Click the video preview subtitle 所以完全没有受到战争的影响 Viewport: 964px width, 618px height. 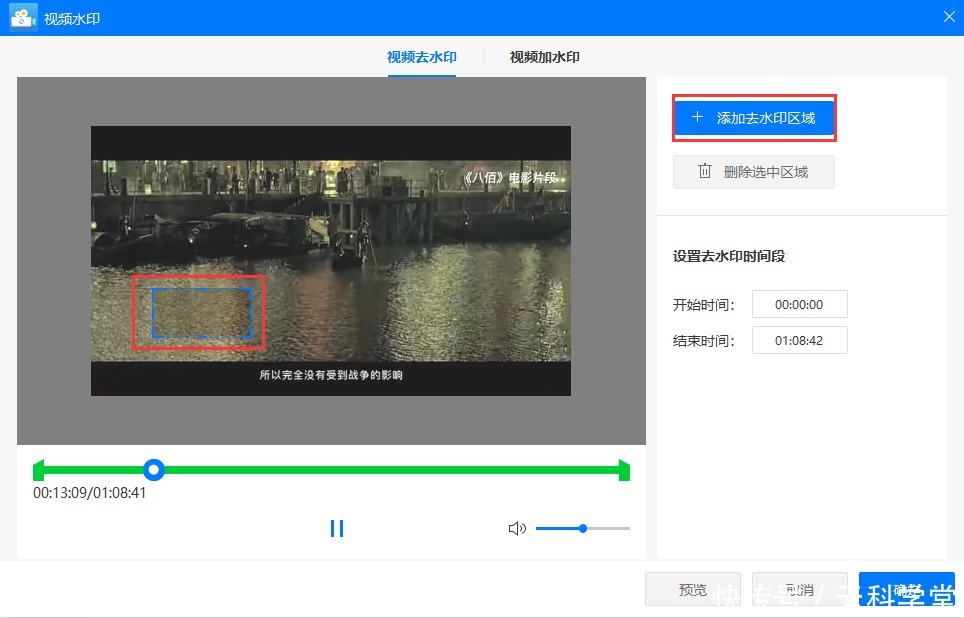pos(331,375)
